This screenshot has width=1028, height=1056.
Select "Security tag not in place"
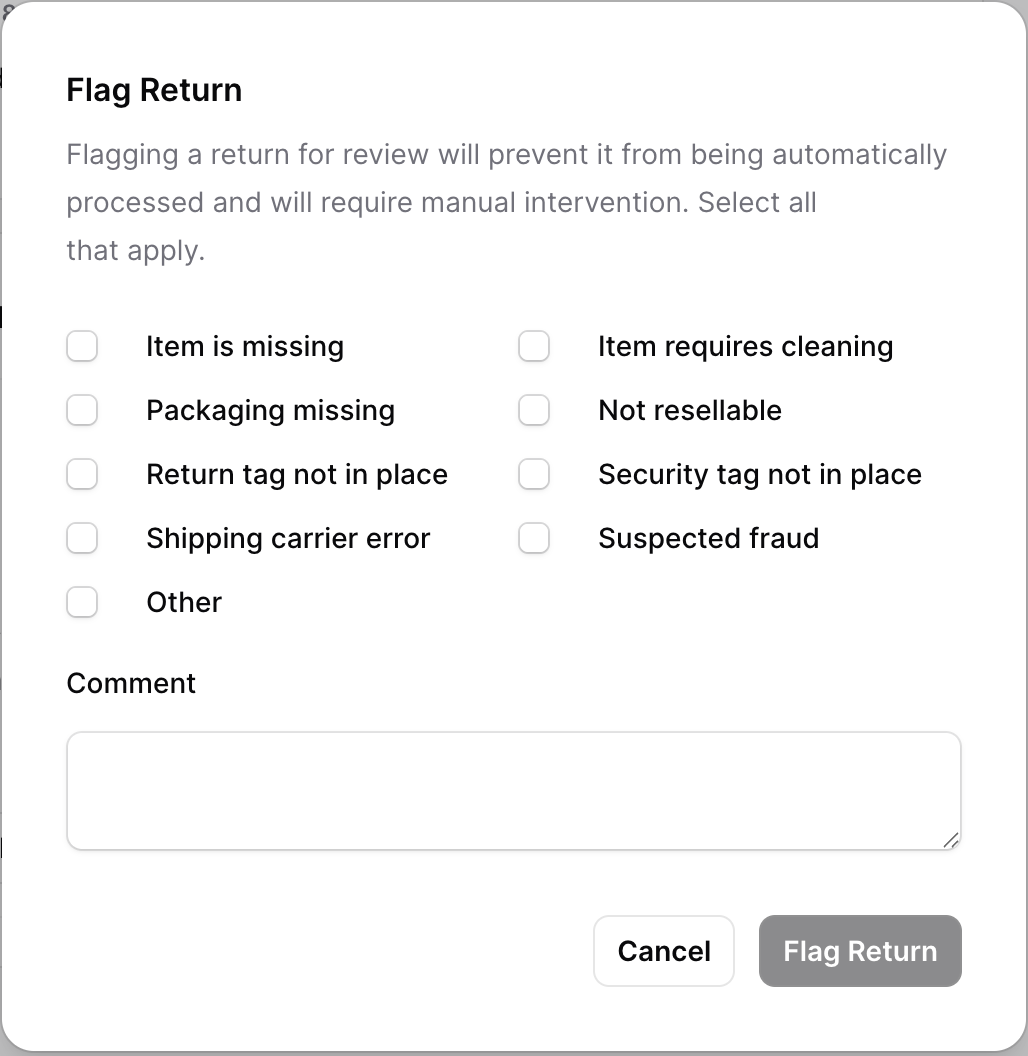(534, 474)
